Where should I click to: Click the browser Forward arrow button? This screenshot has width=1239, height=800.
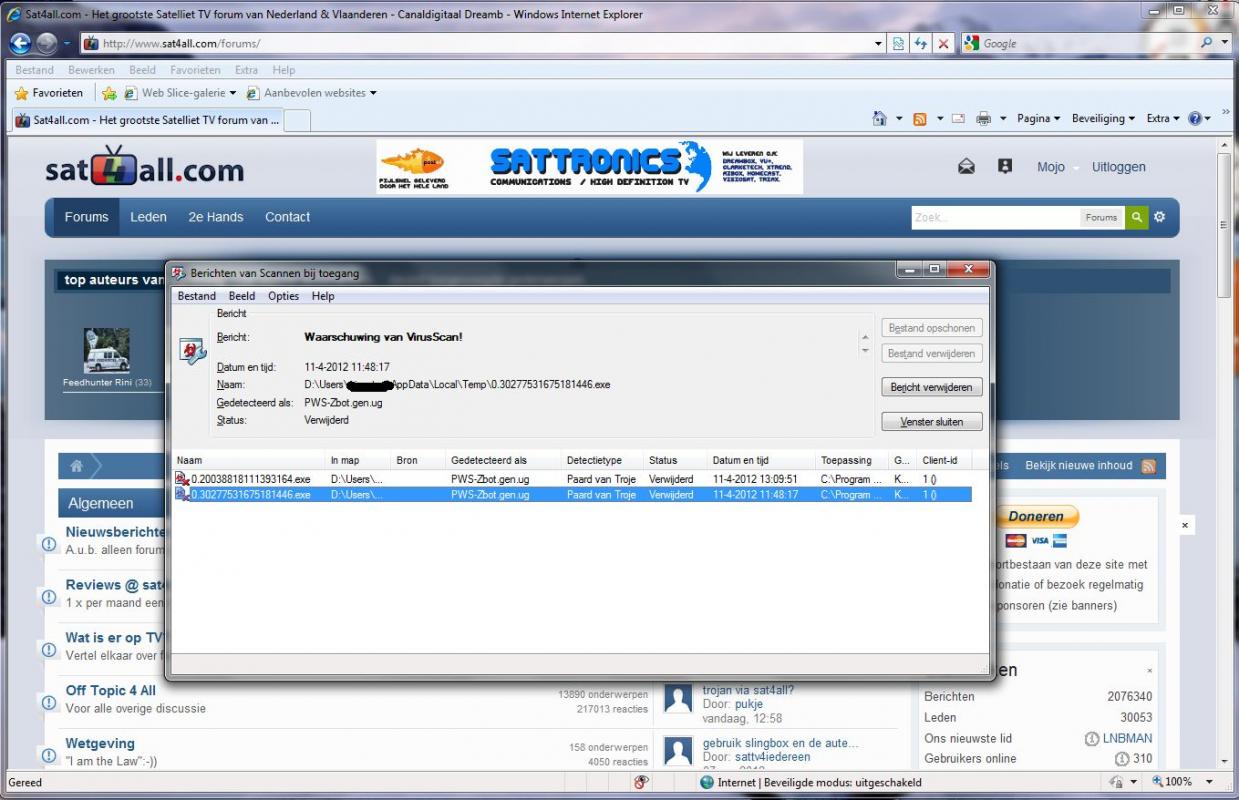[46, 43]
